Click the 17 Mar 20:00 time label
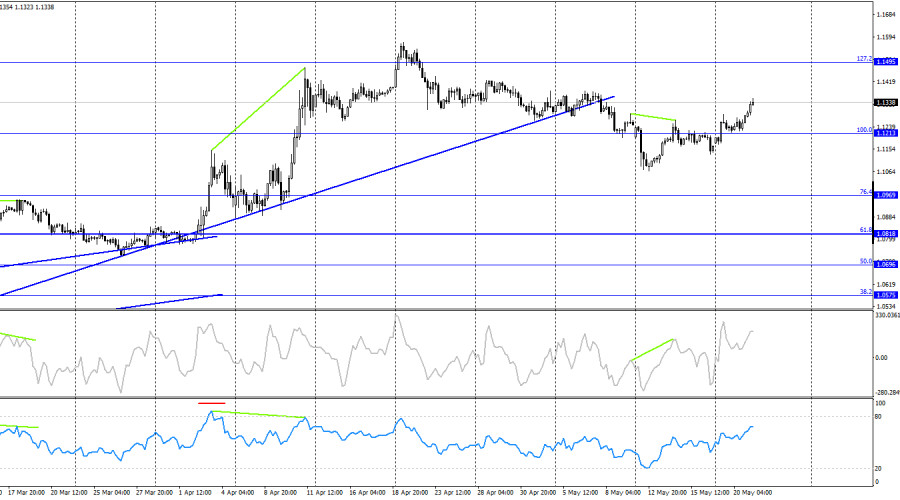This screenshot has height=500, width=900. (26, 493)
